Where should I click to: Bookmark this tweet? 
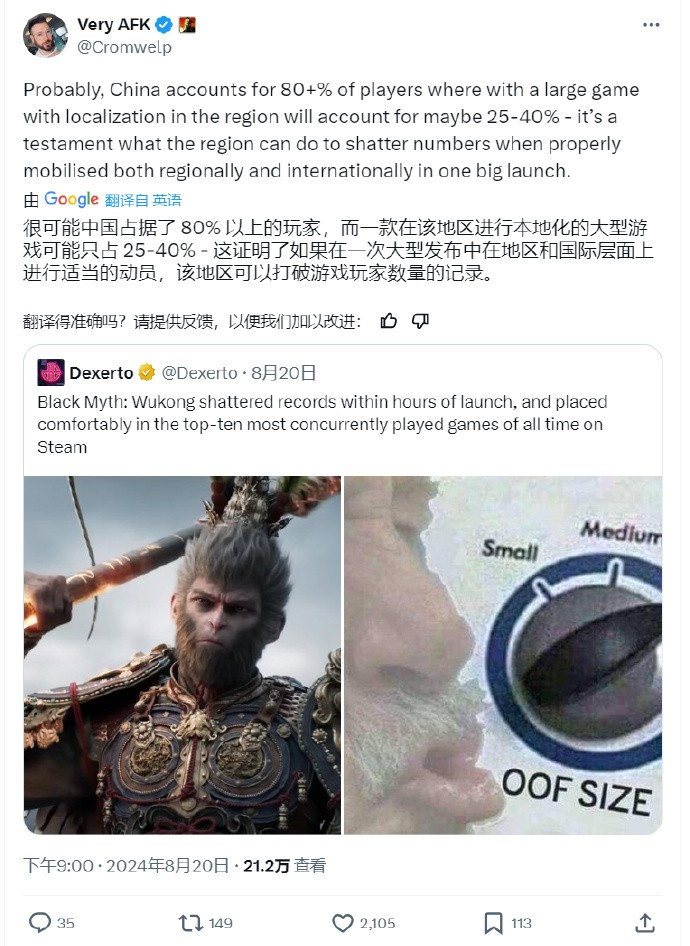(493, 923)
